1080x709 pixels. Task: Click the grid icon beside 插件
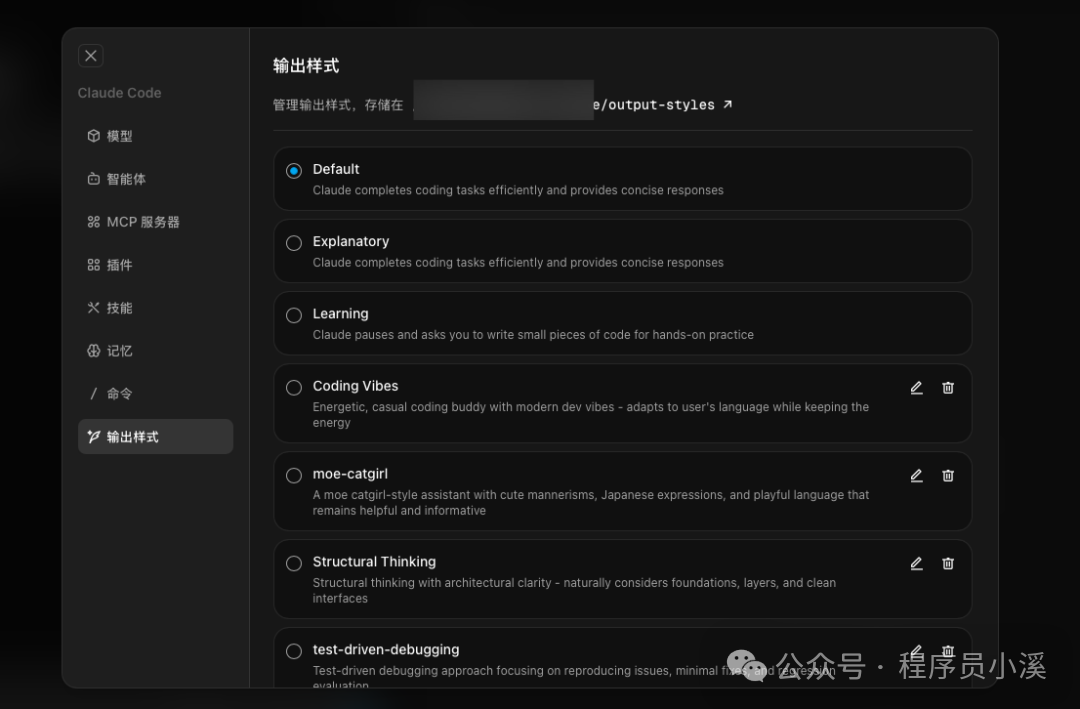(94, 265)
